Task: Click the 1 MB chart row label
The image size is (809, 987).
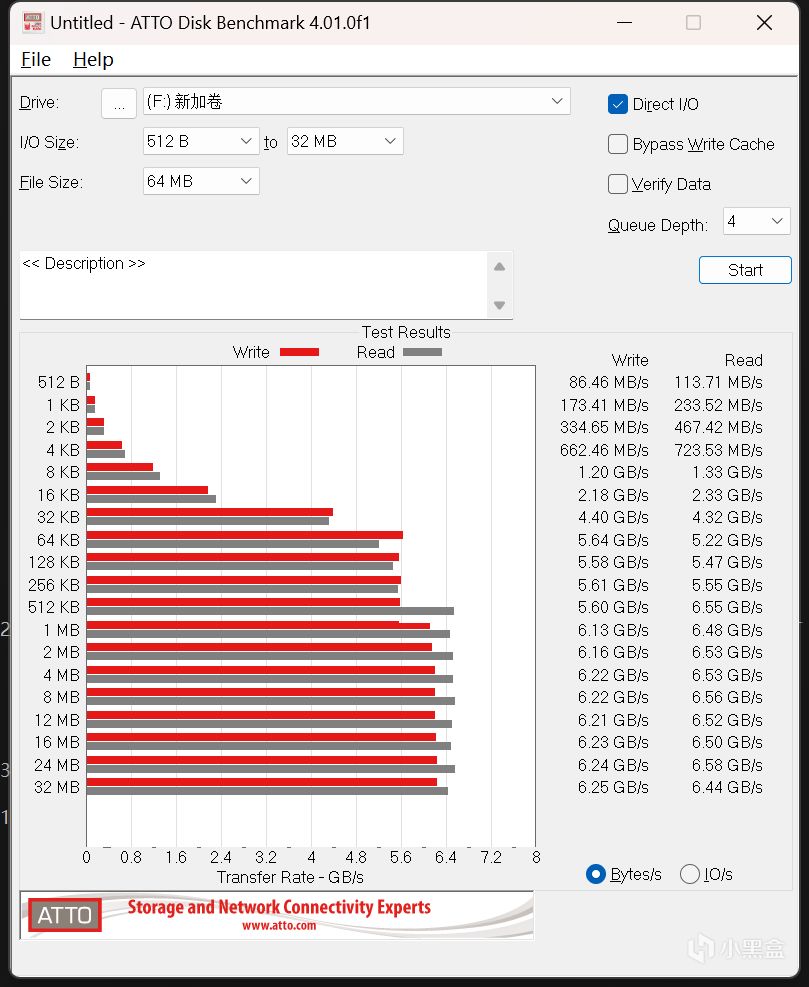Action: 61,630
